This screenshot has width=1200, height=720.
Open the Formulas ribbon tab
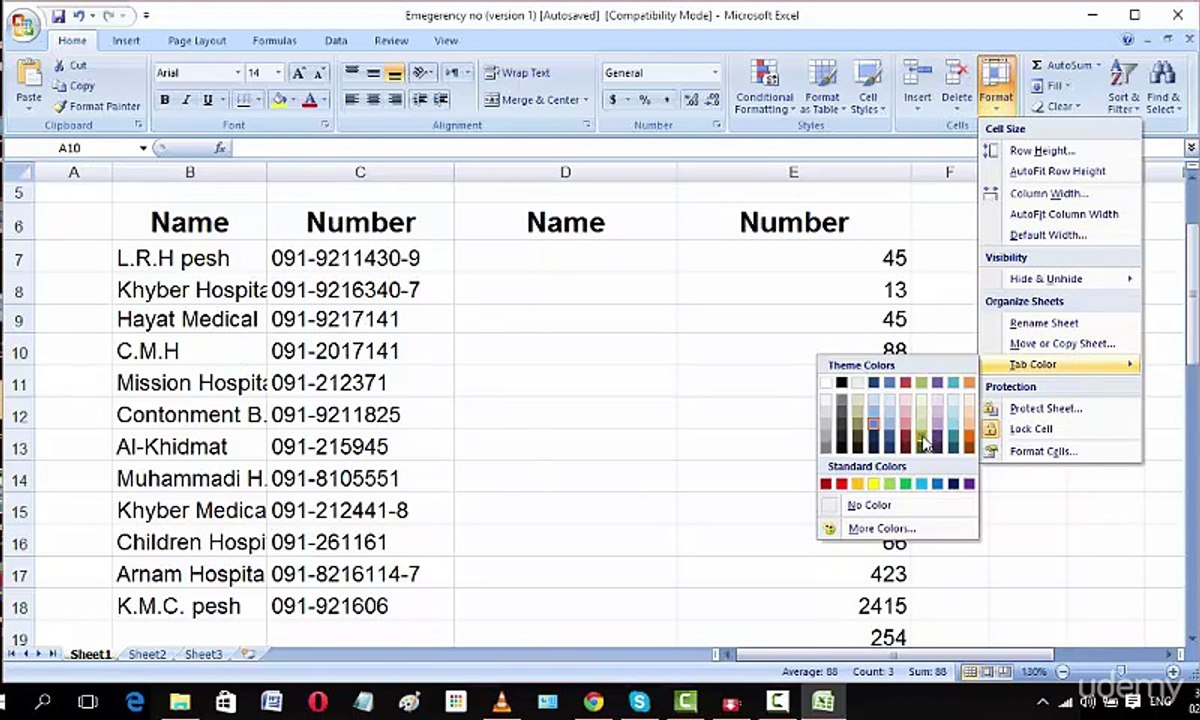pos(274,41)
